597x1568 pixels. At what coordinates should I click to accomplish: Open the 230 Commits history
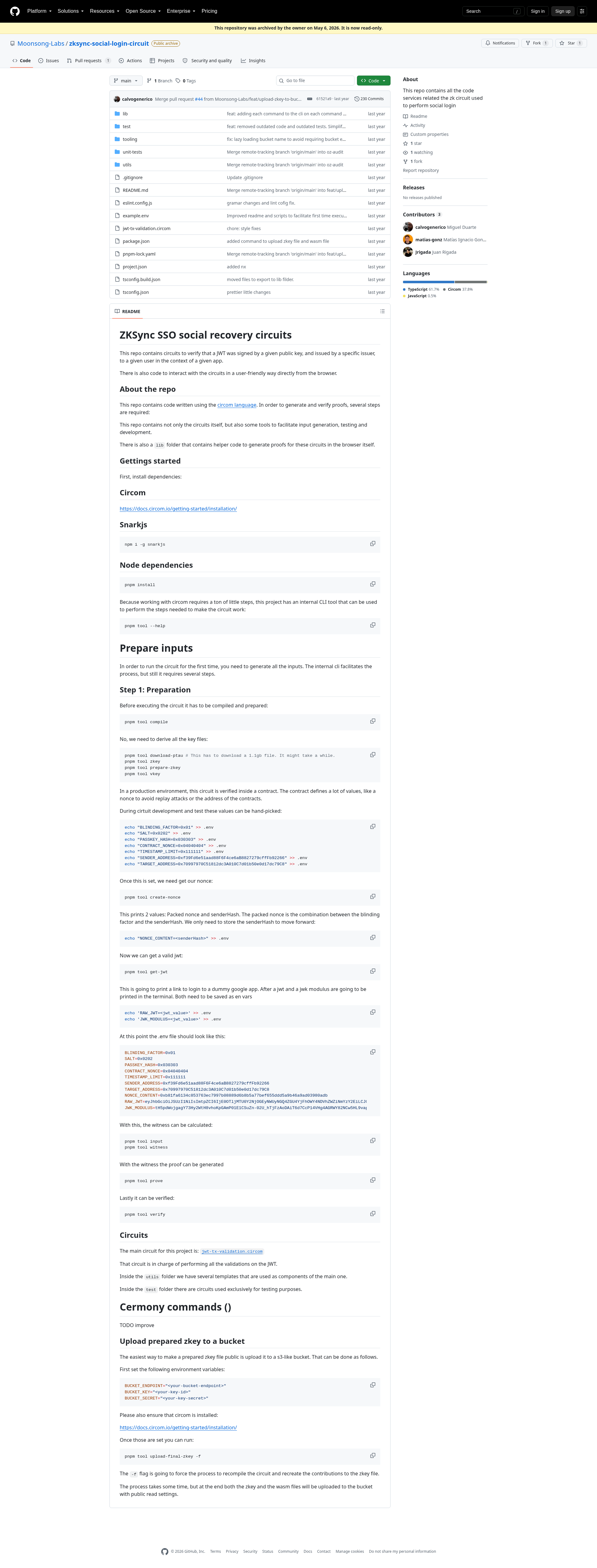(369, 99)
